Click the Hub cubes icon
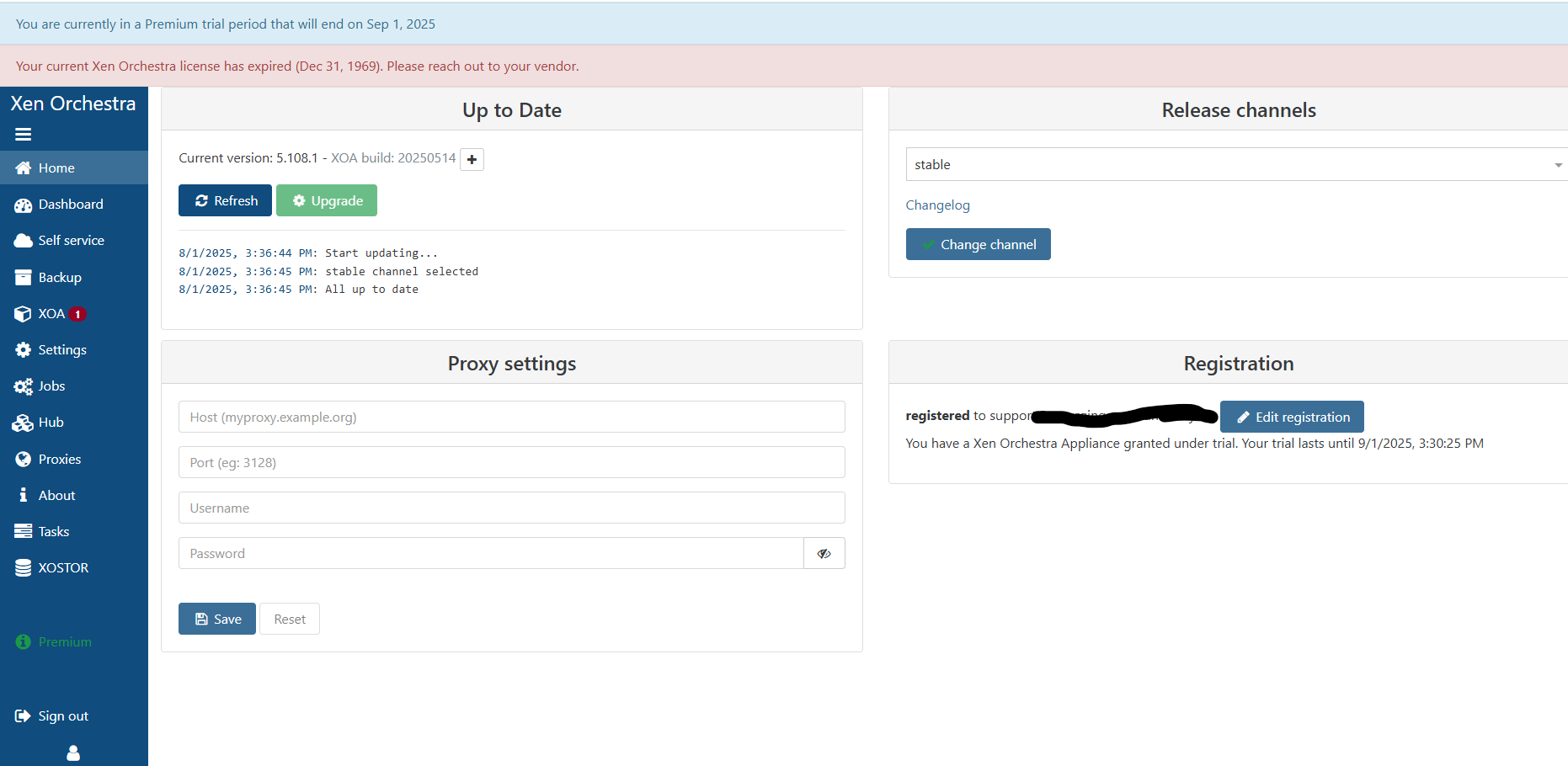The width and height of the screenshot is (1568, 766). (23, 423)
